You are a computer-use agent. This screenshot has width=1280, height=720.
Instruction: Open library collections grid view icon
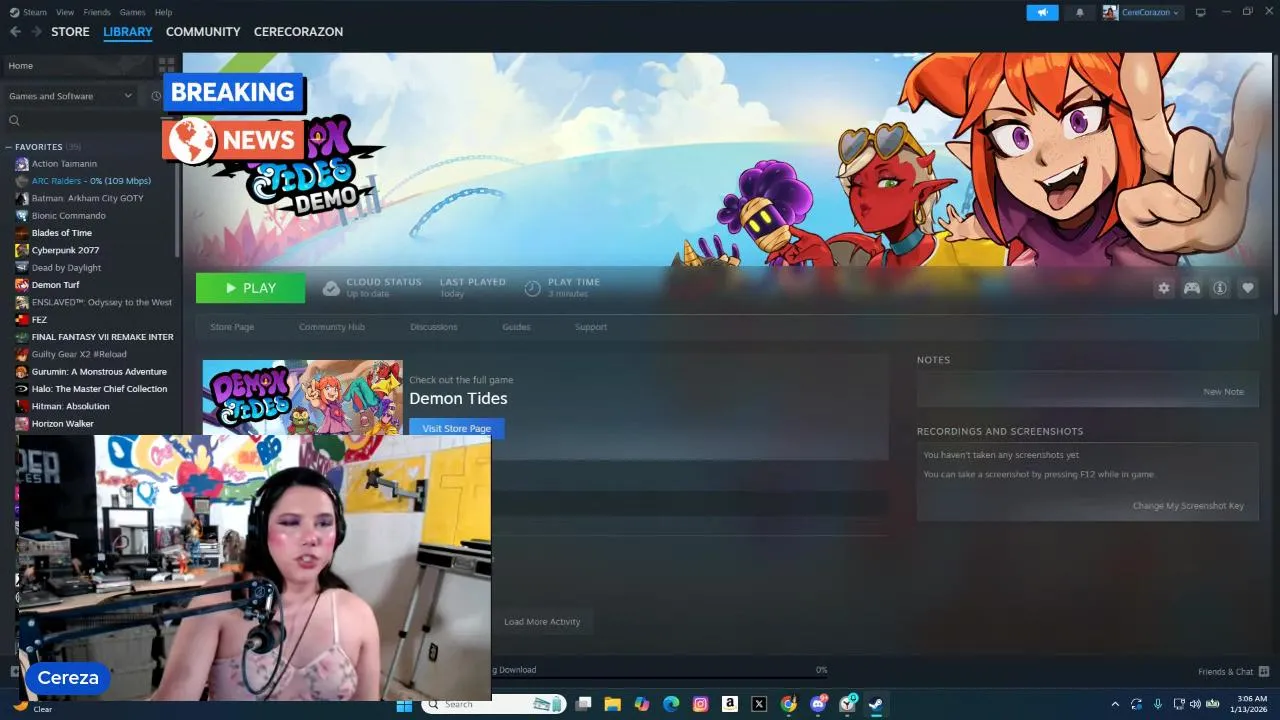(166, 65)
